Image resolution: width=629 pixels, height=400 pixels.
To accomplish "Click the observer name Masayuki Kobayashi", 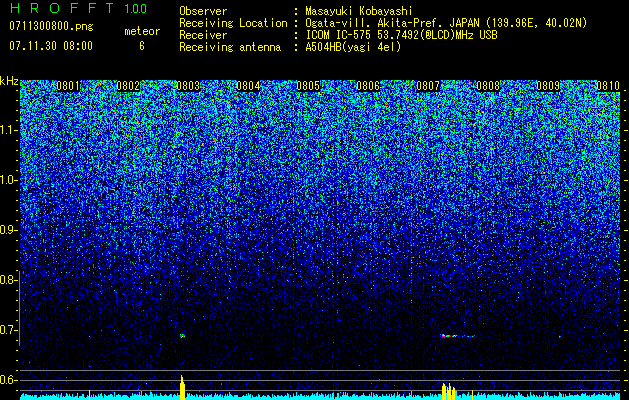I will tap(359, 11).
